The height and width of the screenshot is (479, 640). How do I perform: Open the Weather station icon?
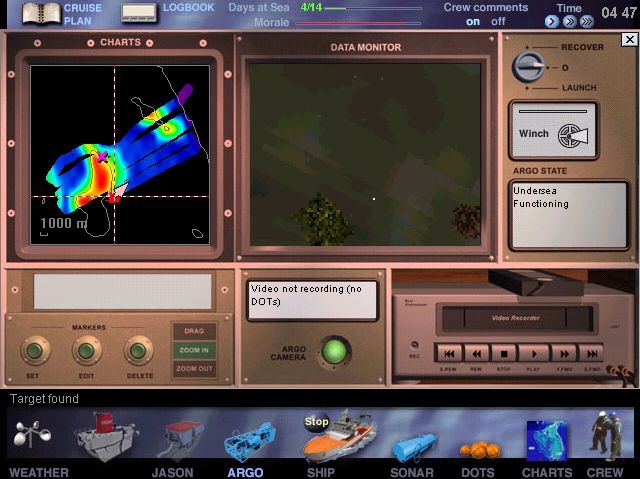click(38, 438)
